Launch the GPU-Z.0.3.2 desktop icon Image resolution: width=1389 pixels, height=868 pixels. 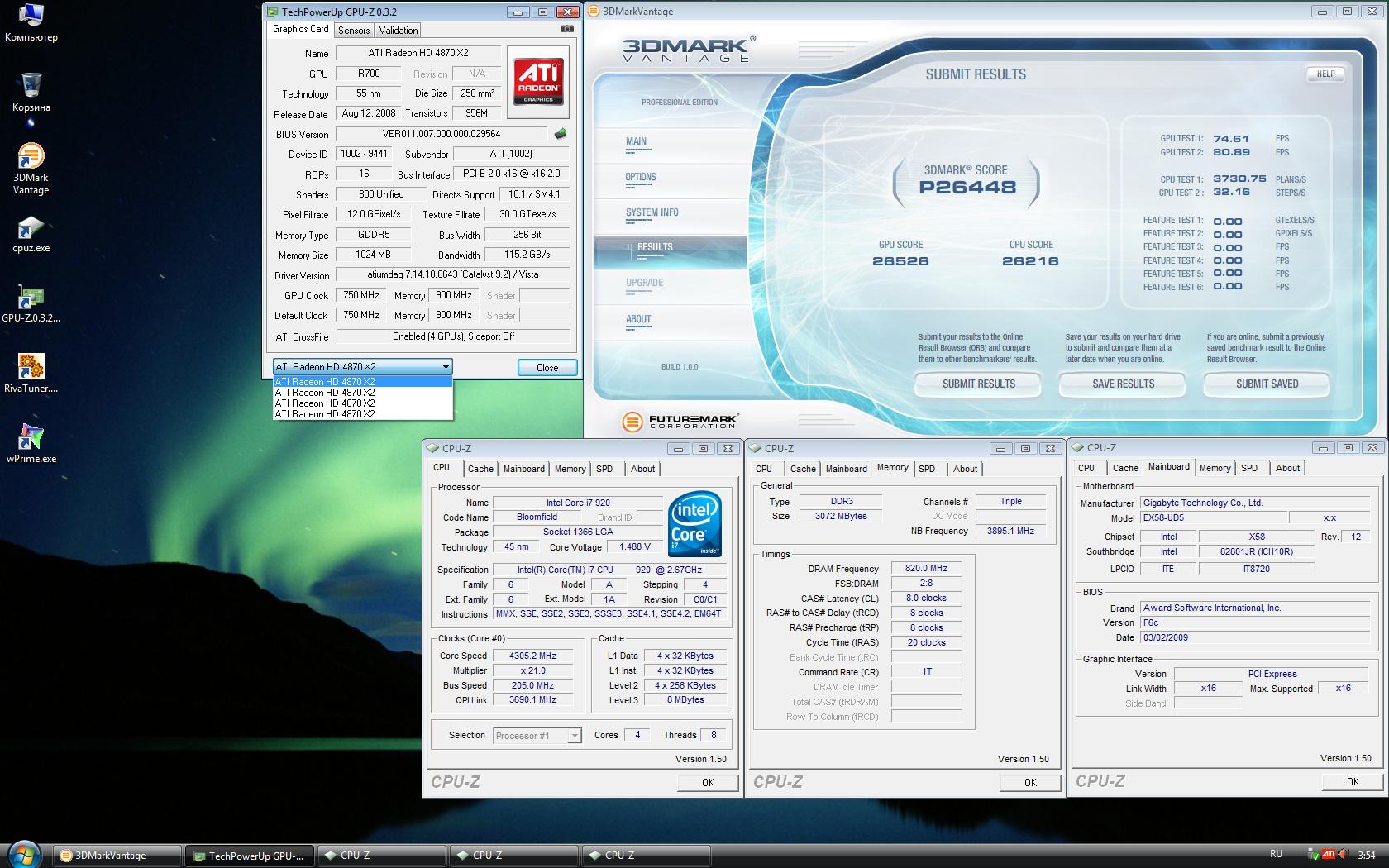(x=31, y=303)
